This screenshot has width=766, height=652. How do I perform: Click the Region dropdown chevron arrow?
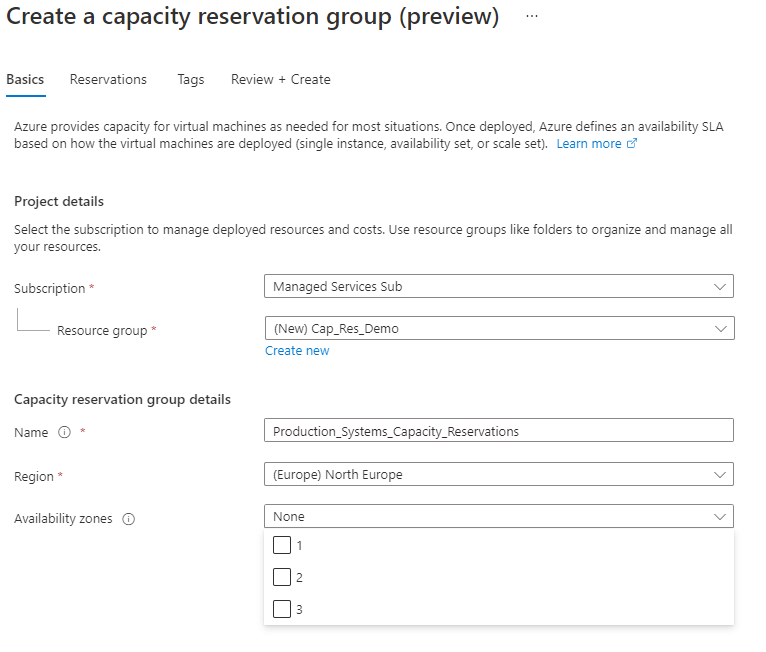[719, 474]
